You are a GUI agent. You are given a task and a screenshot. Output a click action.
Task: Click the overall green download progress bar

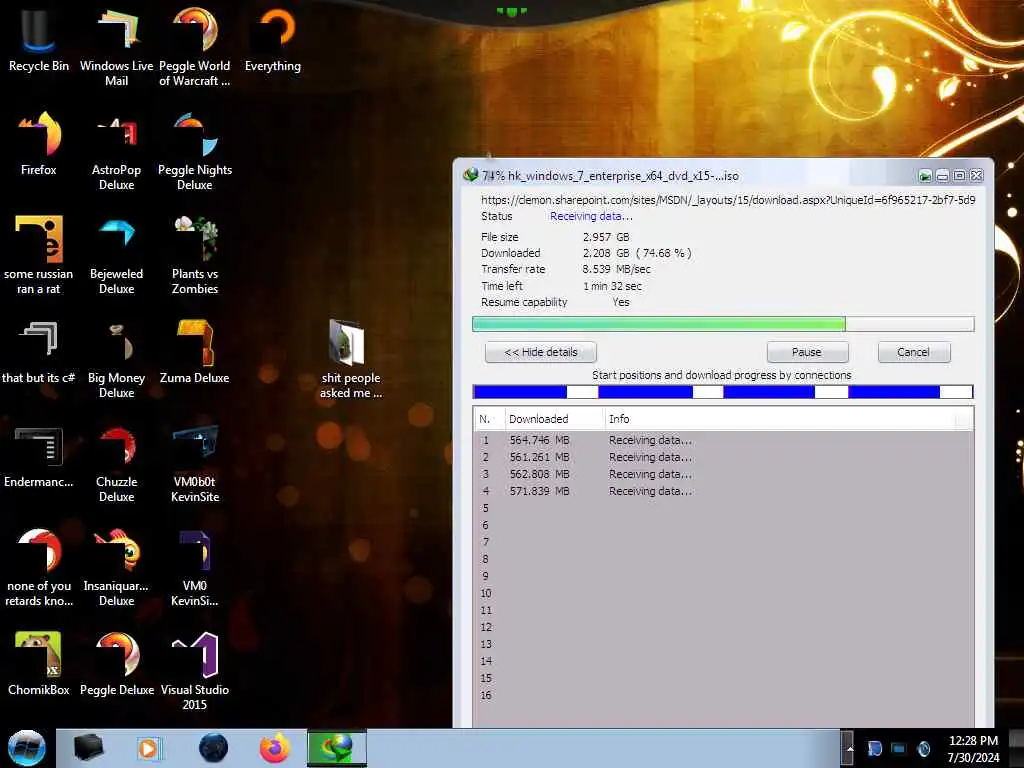(x=723, y=324)
